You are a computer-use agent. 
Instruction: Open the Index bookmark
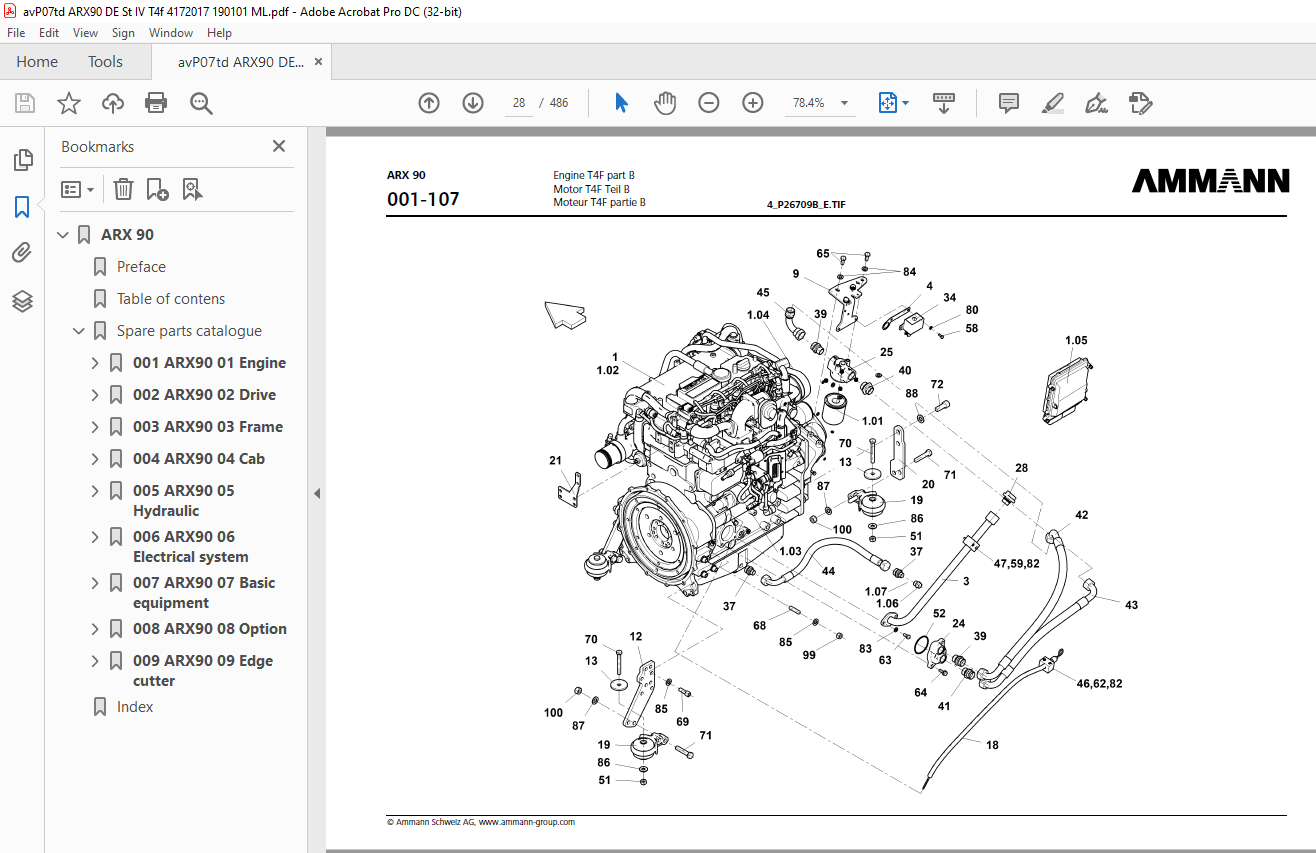[135, 707]
